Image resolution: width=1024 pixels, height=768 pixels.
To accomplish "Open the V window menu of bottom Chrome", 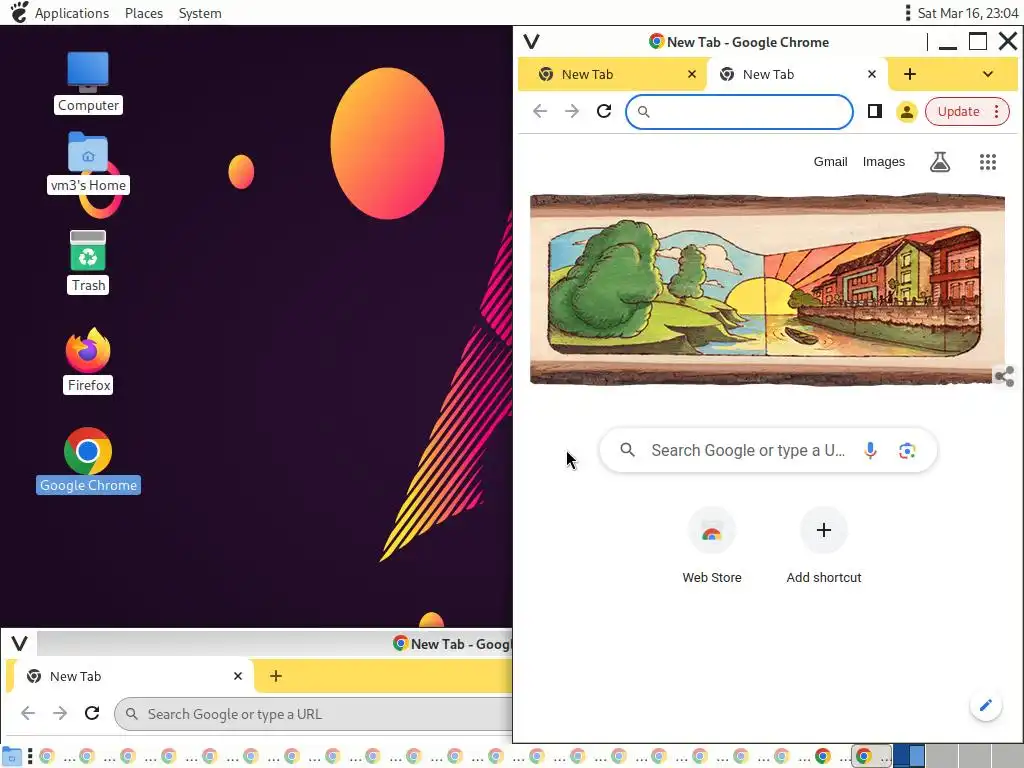I will (x=20, y=644).
